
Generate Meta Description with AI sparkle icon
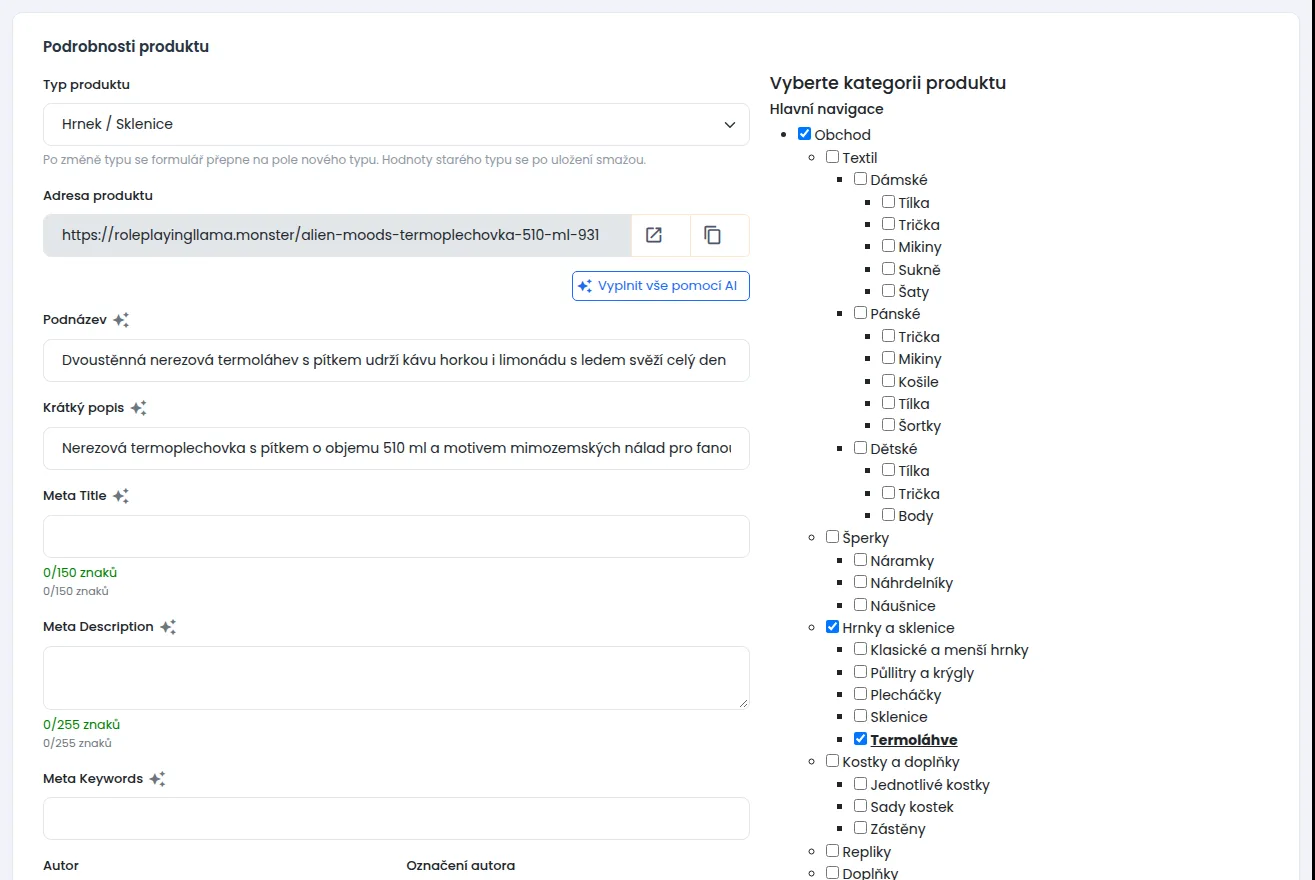pyautogui.click(x=168, y=627)
